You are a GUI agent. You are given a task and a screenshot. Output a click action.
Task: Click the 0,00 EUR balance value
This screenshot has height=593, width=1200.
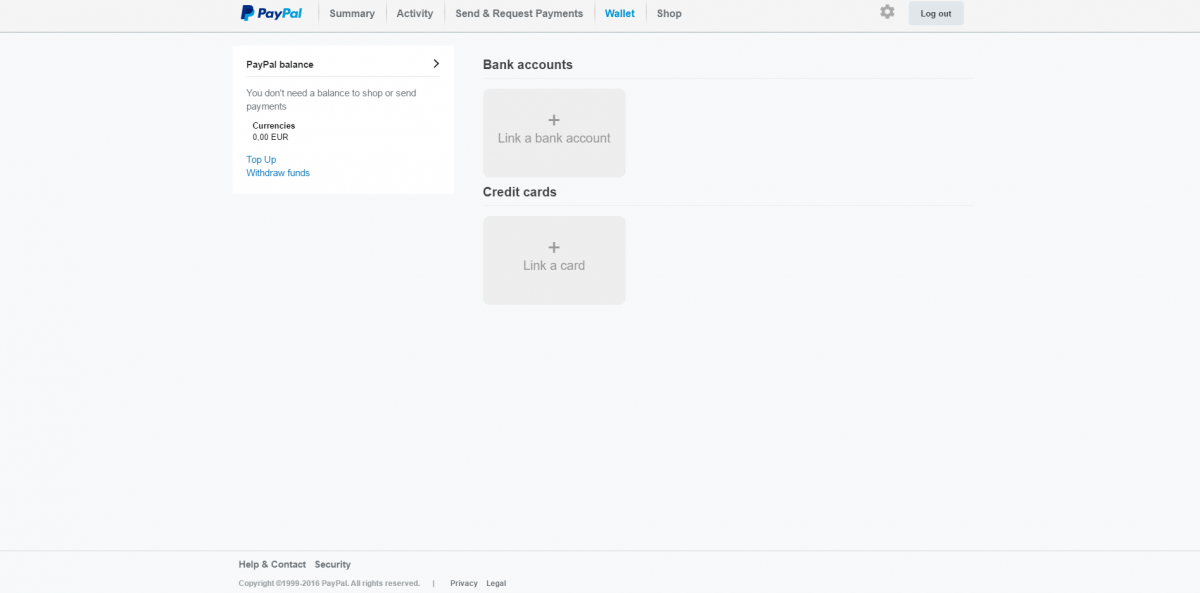coord(270,137)
